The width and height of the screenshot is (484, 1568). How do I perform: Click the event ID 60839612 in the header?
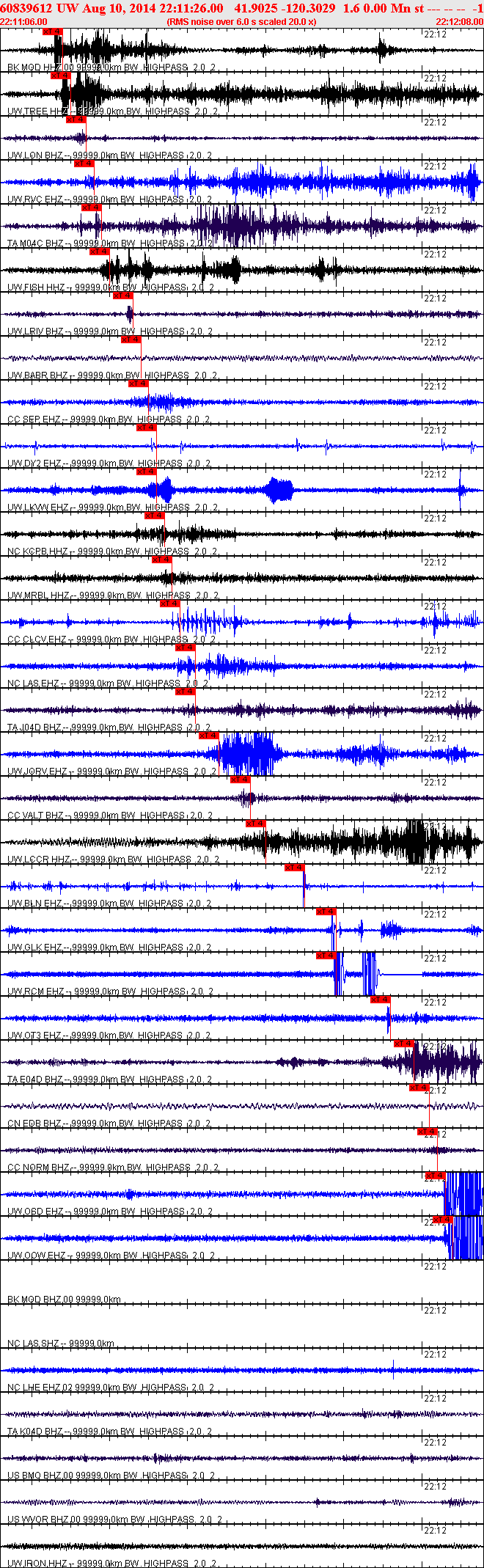click(26, 8)
